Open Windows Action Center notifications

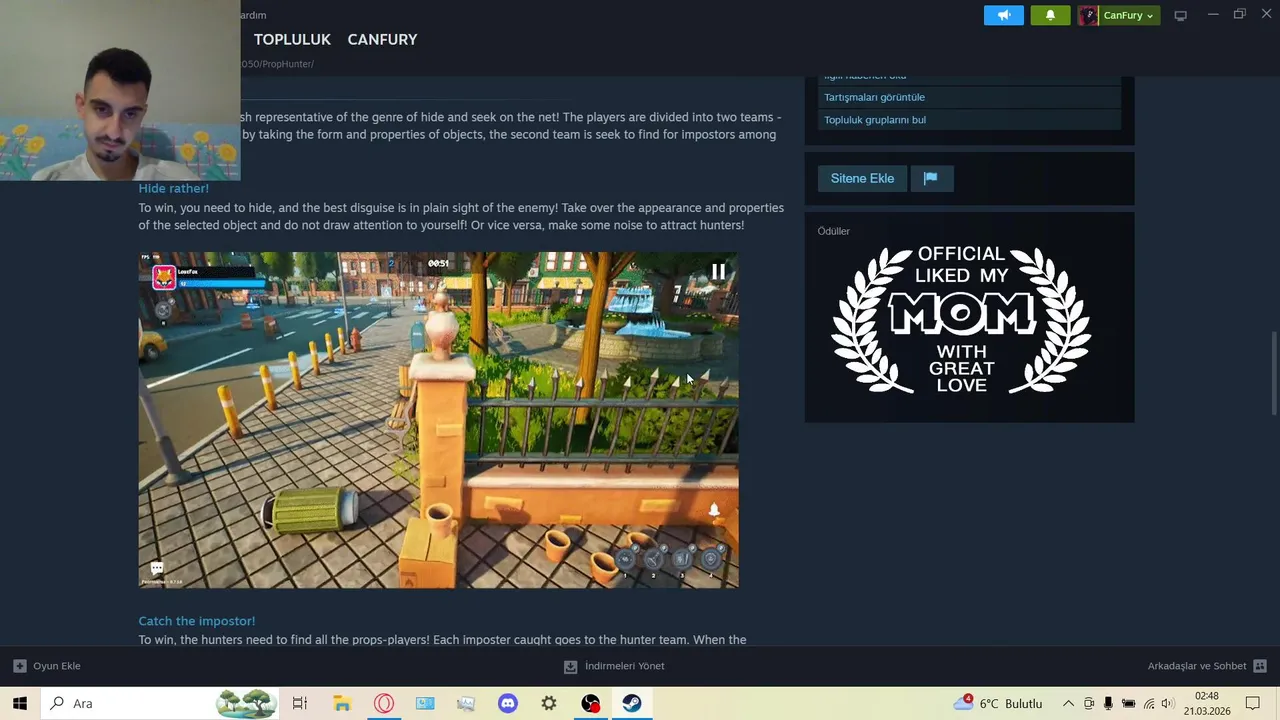(1253, 703)
